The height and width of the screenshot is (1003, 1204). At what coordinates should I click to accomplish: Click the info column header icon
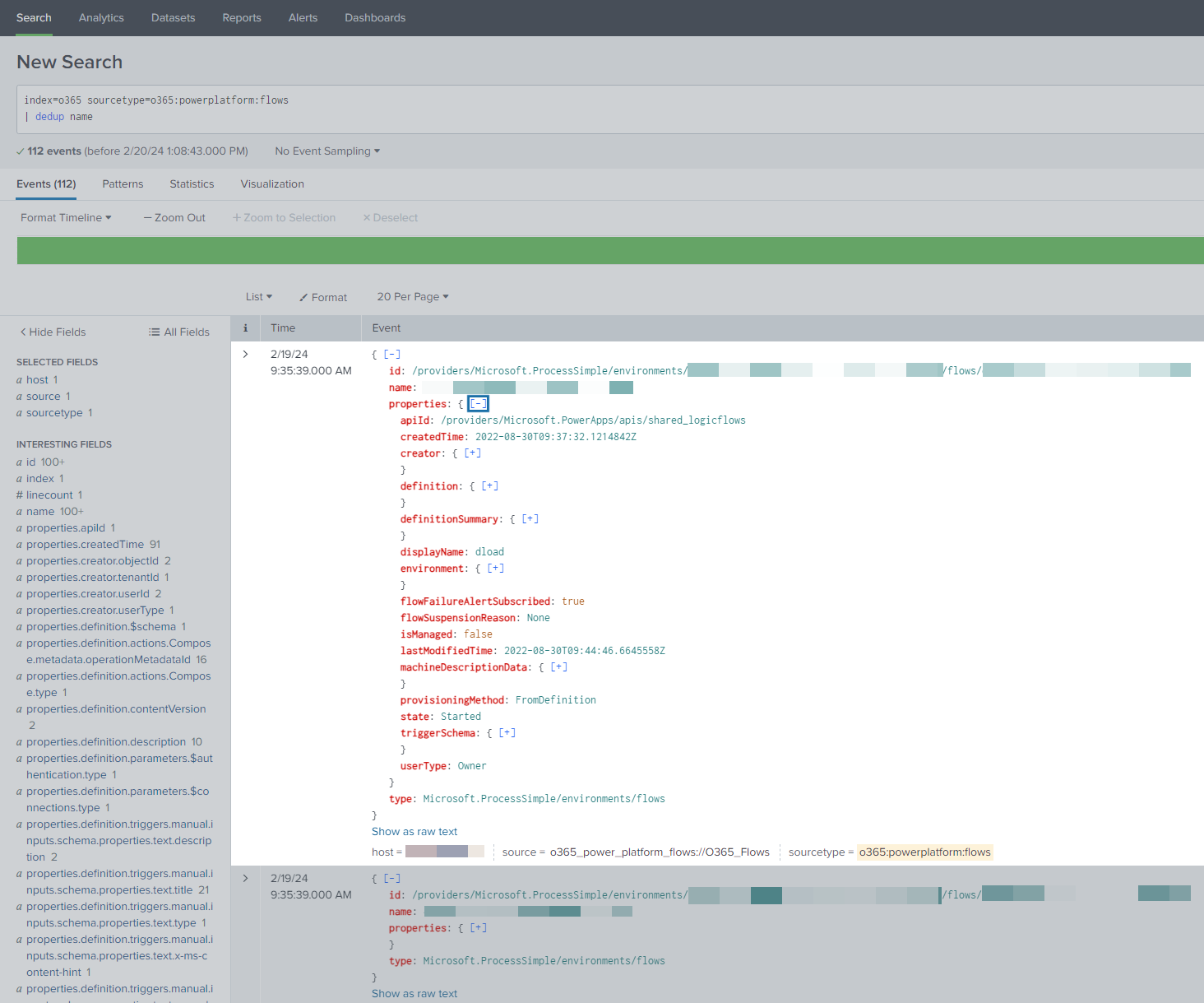point(245,328)
